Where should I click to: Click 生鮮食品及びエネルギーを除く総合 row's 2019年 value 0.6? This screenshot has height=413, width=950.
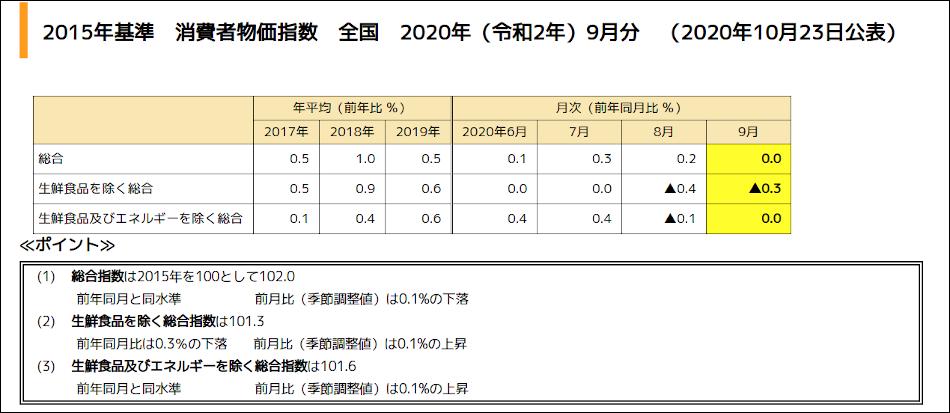point(431,219)
